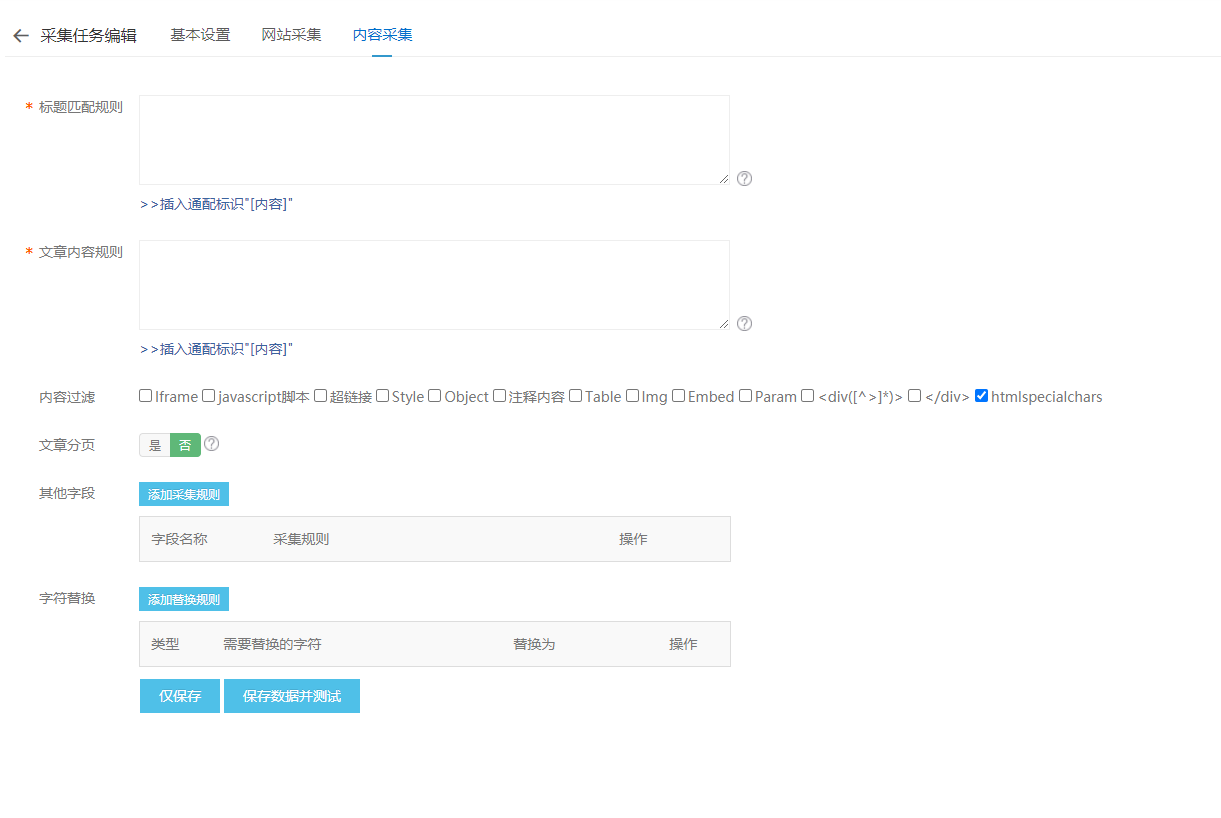Disable the htmlspecialchars filter

[979, 396]
